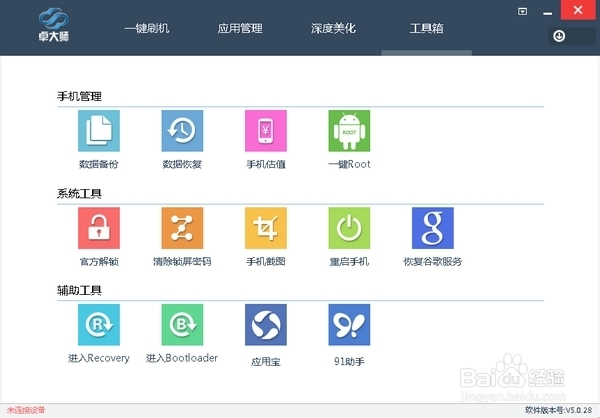Open the red 官方解锁 unlock icon
The height and width of the screenshot is (418, 600).
pos(99,228)
